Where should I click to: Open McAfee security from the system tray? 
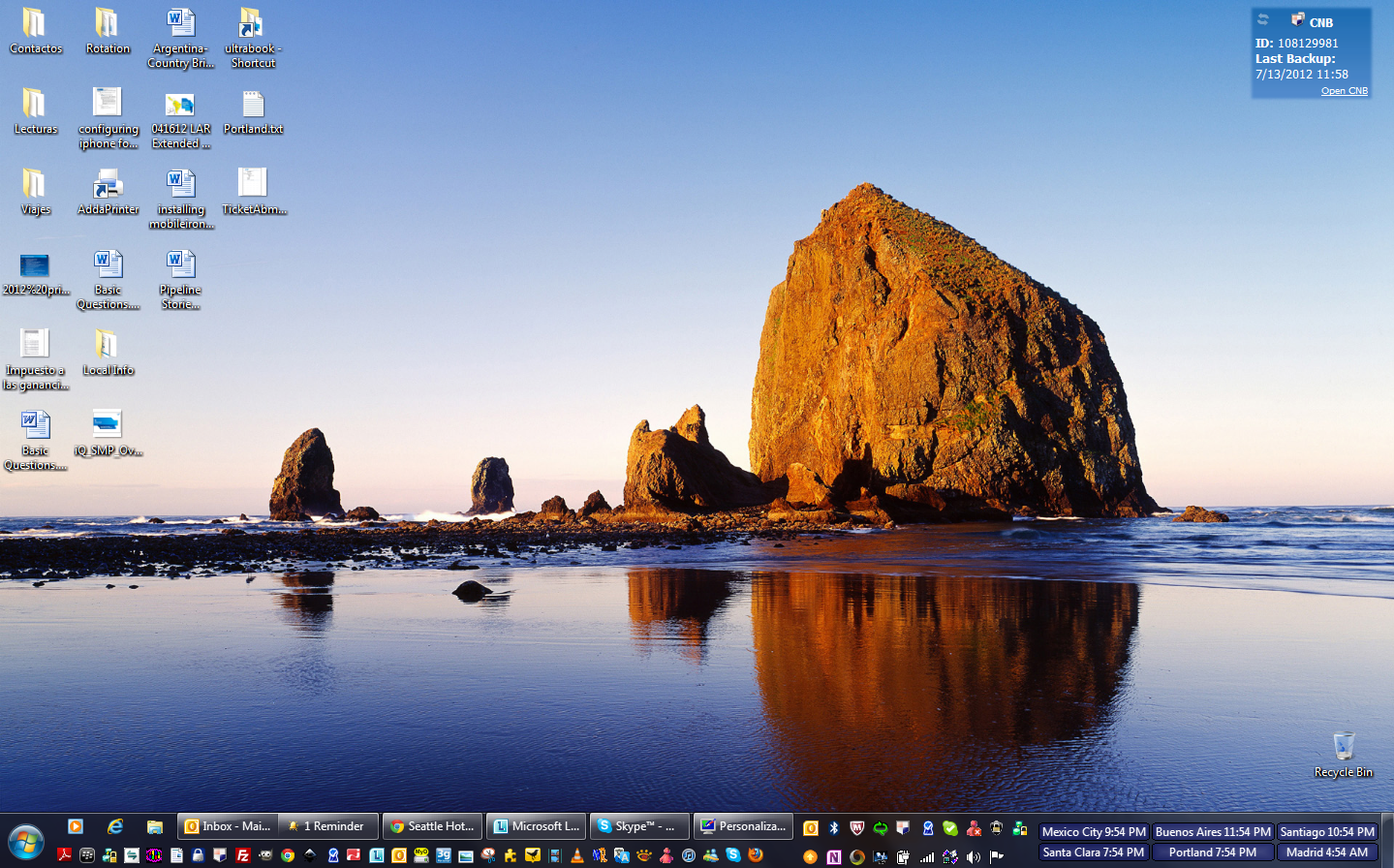coord(857,828)
